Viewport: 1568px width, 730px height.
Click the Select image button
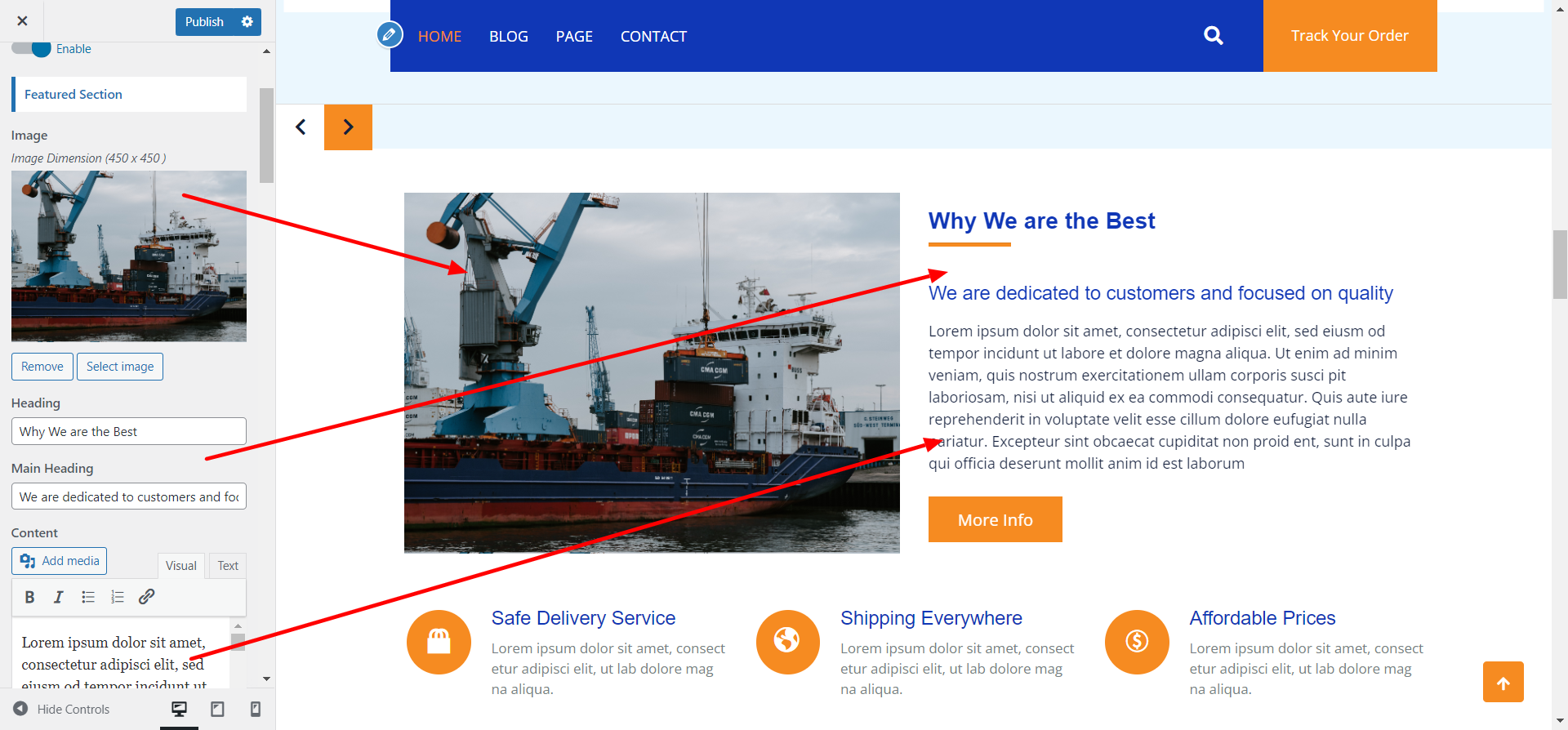pos(120,367)
